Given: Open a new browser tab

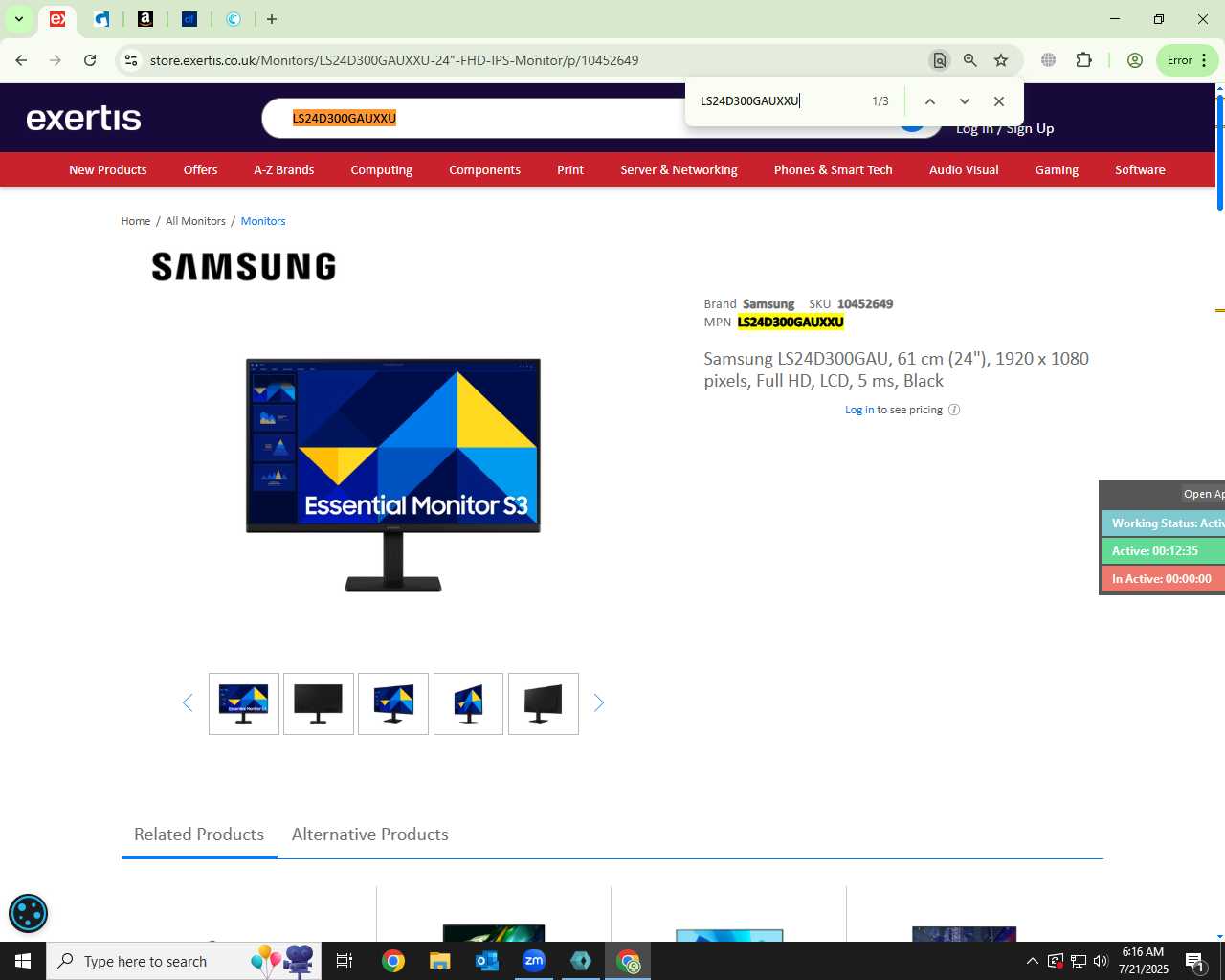Looking at the screenshot, I should pos(272,19).
